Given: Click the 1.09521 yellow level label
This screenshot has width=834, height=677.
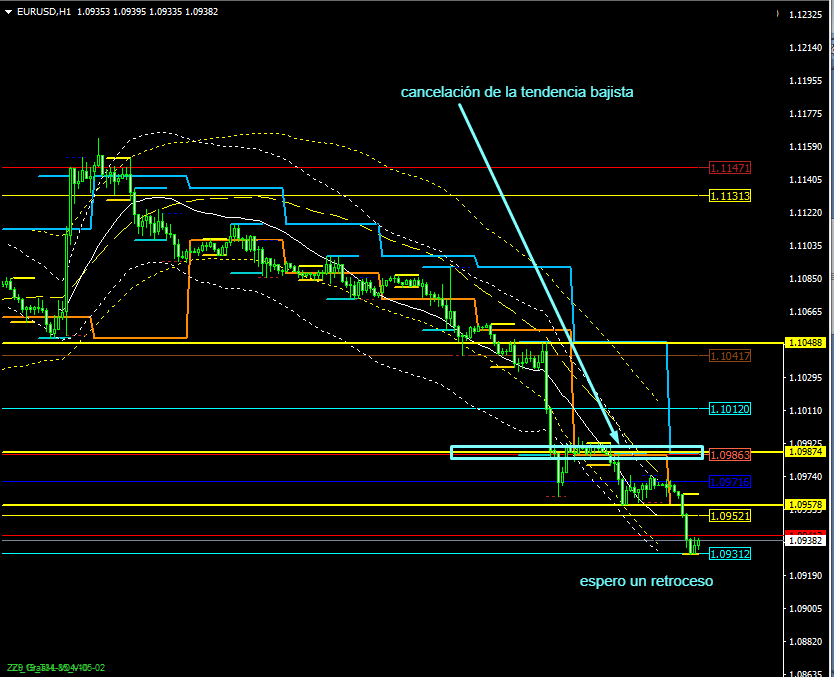Looking at the screenshot, I should point(730,515).
